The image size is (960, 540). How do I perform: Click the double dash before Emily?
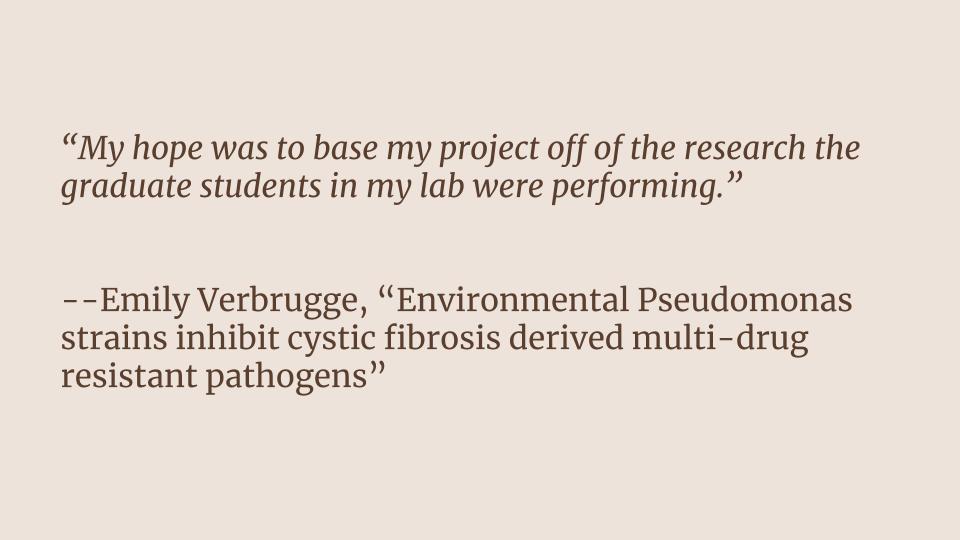click(x=80, y=302)
